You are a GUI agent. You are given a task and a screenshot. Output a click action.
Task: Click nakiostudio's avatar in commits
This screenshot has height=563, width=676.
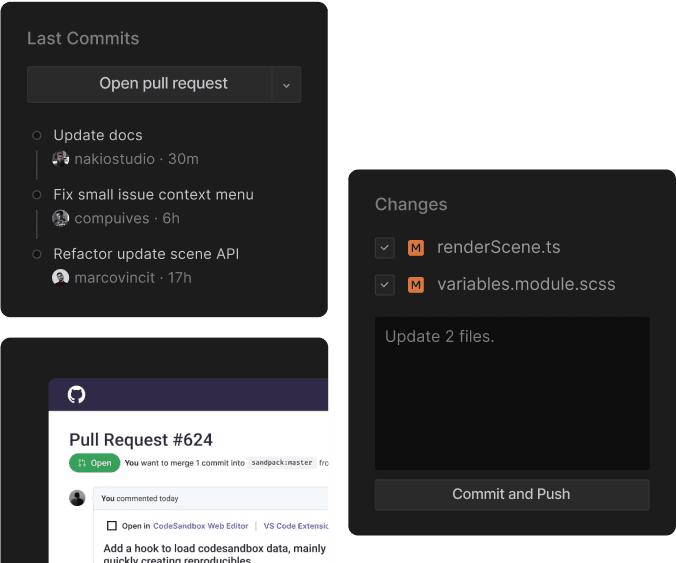(x=60, y=159)
